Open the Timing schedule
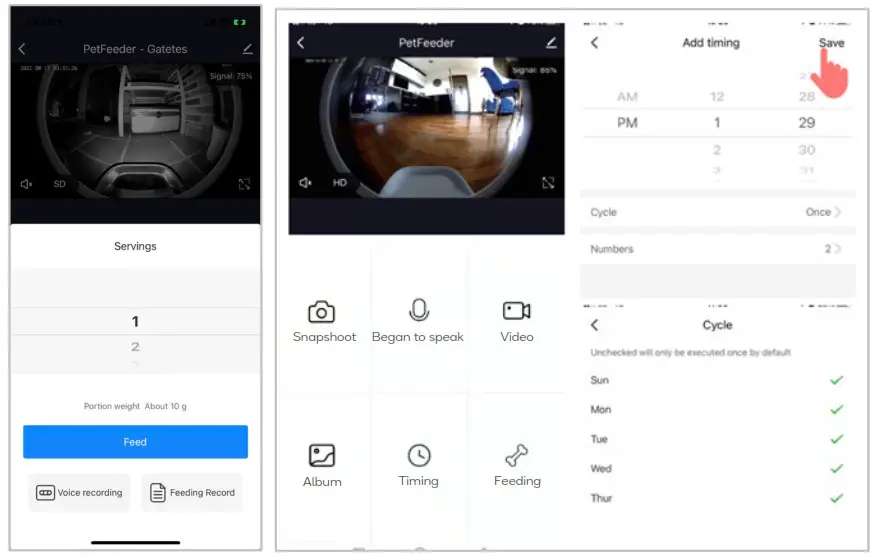The image size is (876, 557). [x=418, y=466]
